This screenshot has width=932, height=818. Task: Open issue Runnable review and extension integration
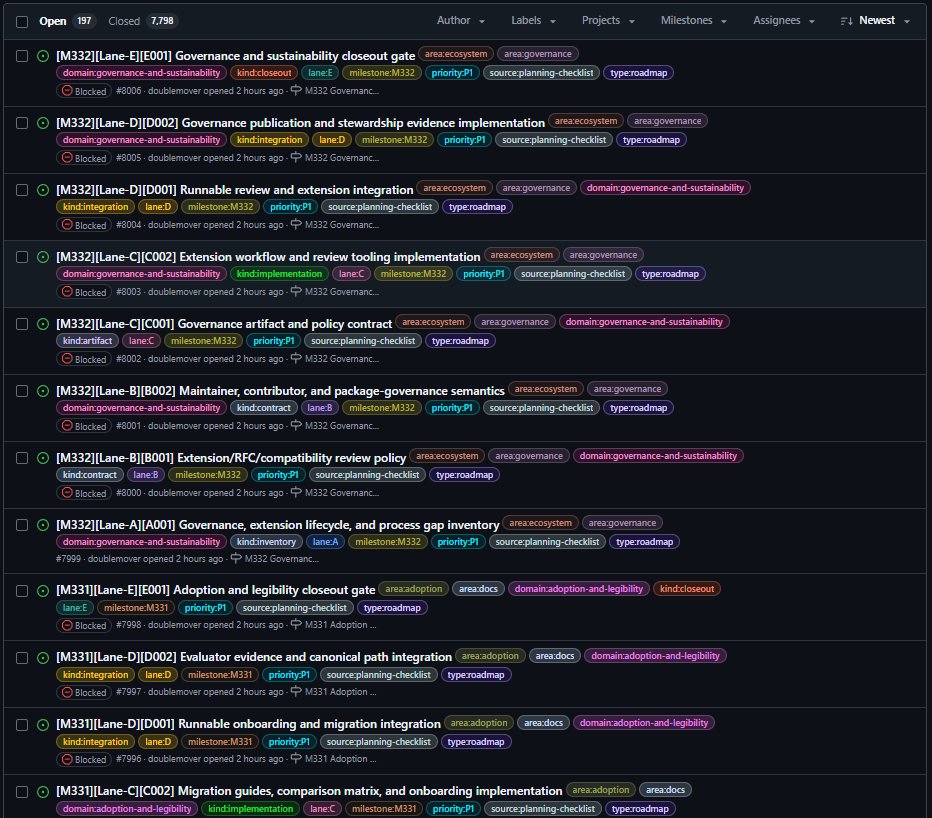235,190
